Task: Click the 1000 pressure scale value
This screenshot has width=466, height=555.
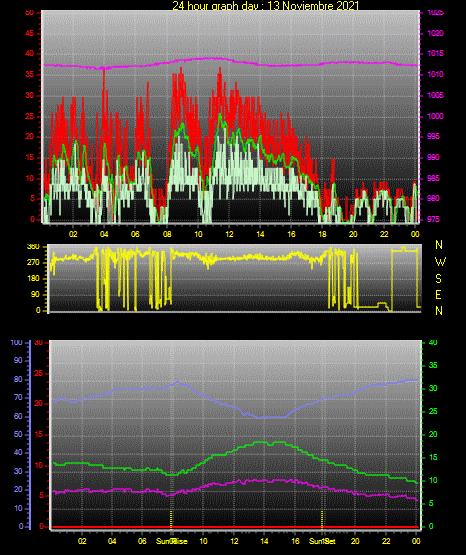Action: (436, 116)
